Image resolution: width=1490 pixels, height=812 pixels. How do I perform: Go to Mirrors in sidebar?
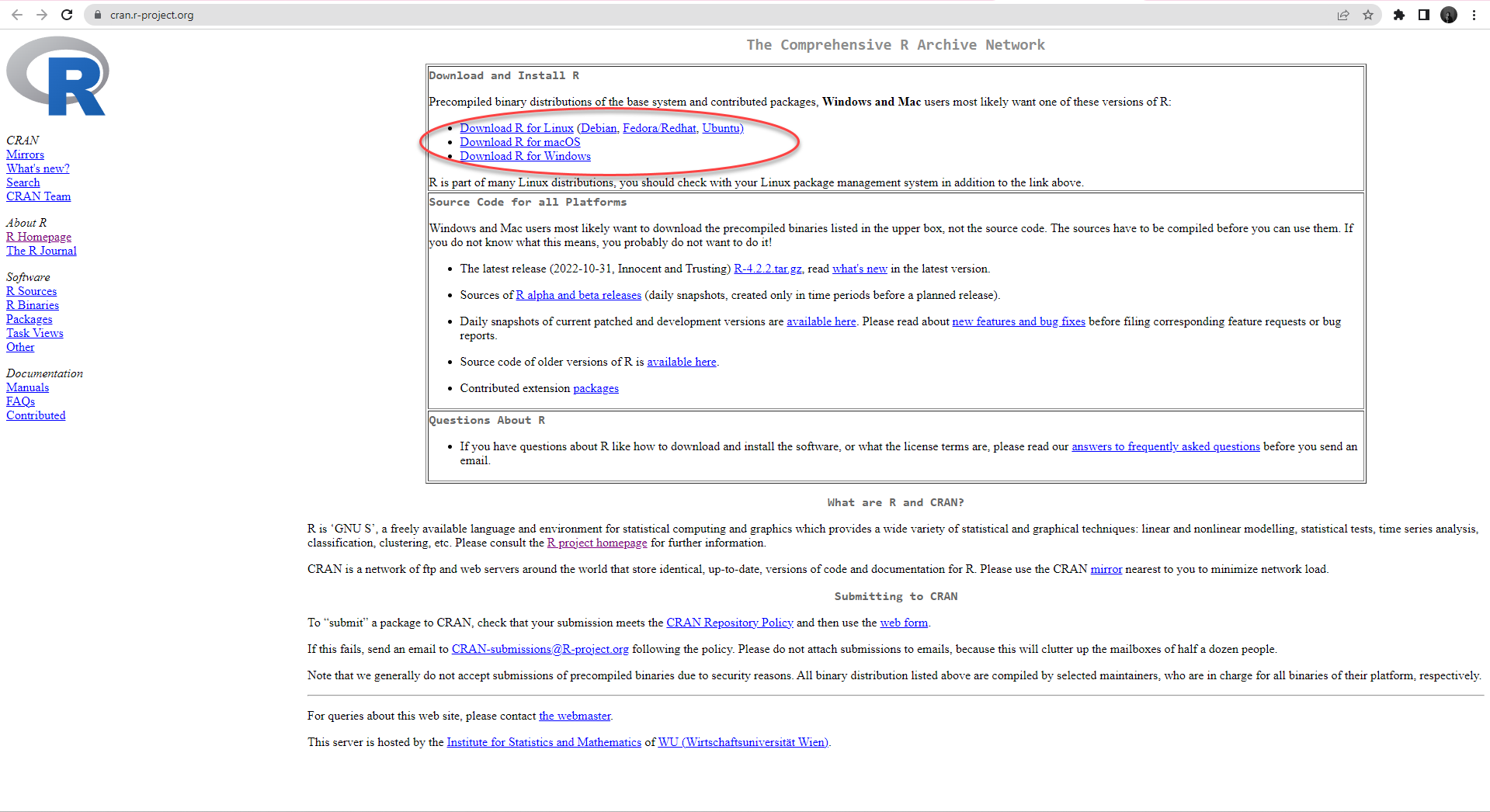click(25, 154)
